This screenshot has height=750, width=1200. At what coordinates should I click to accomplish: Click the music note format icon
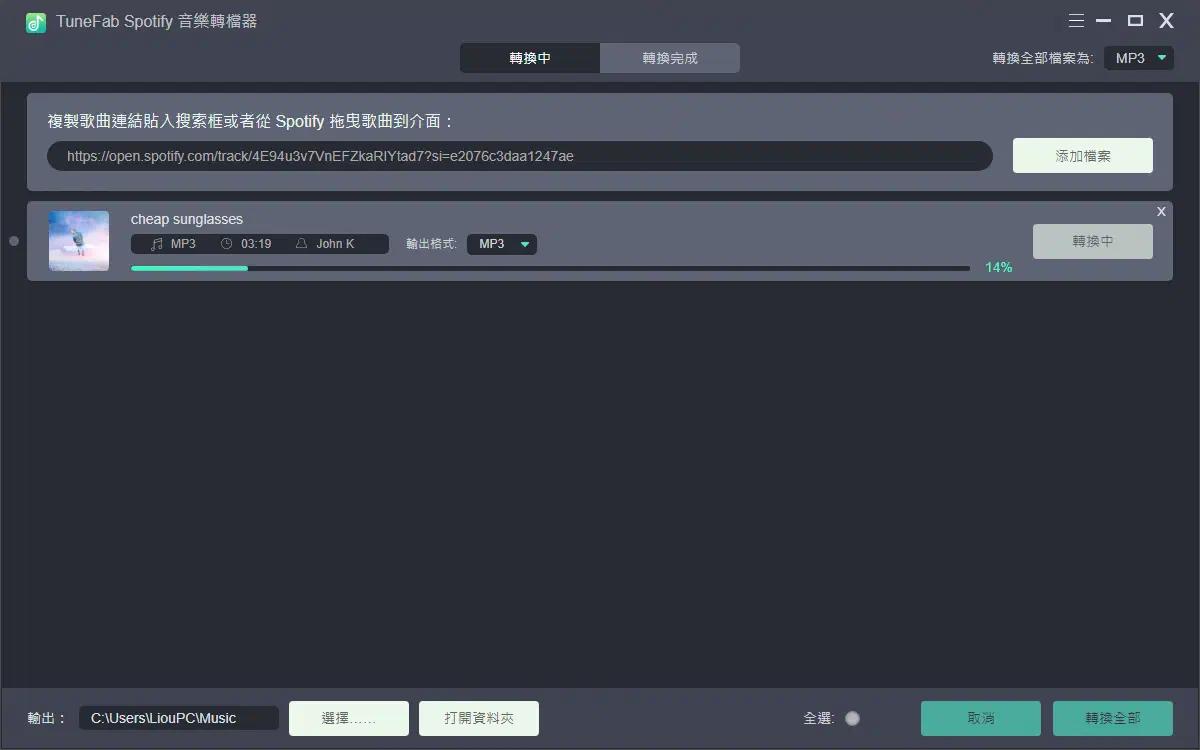(x=156, y=244)
